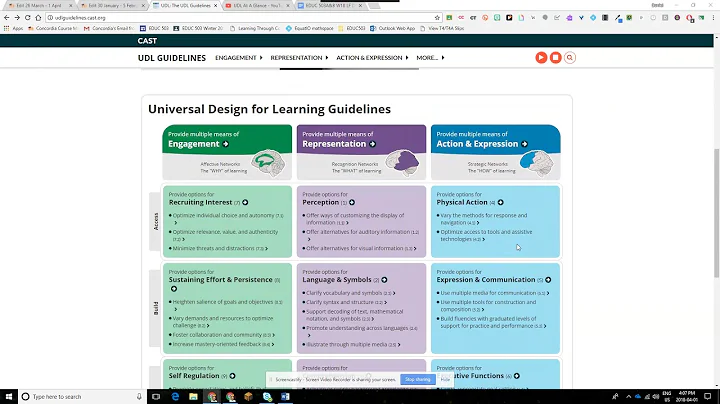
Task: Open Task View on the taskbar
Action: 156,397
